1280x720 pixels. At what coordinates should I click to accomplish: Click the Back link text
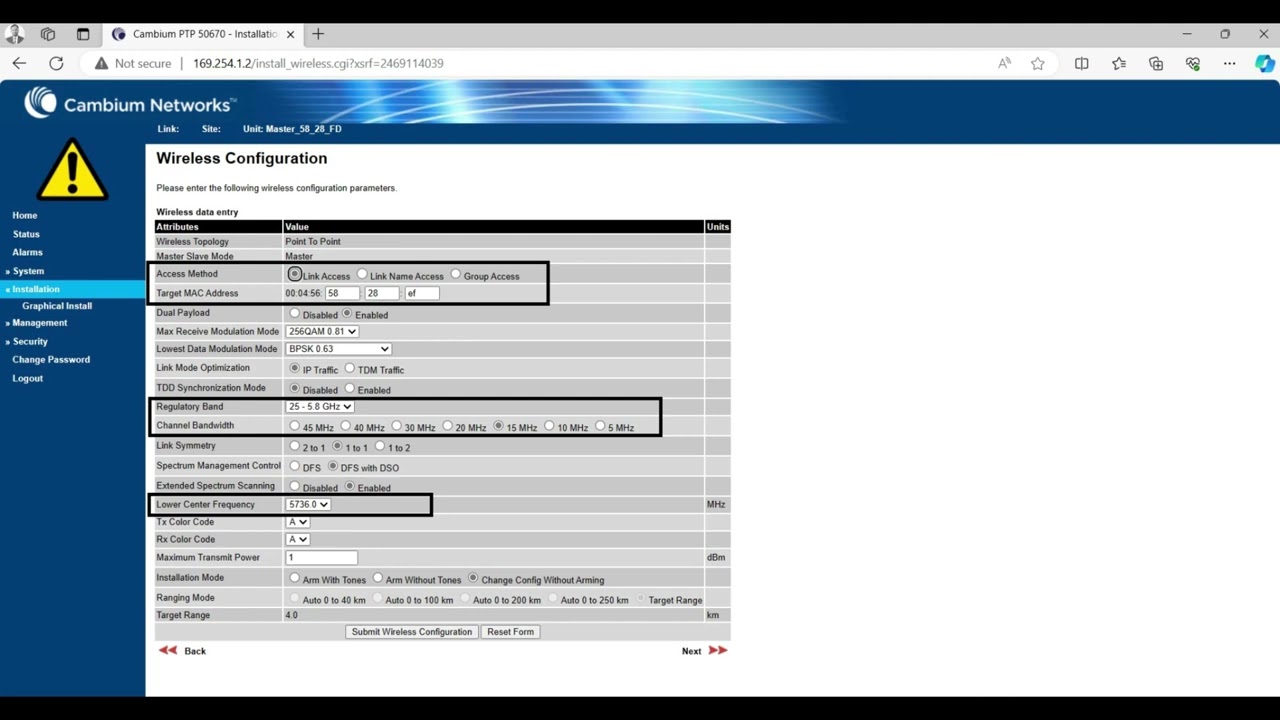point(195,651)
